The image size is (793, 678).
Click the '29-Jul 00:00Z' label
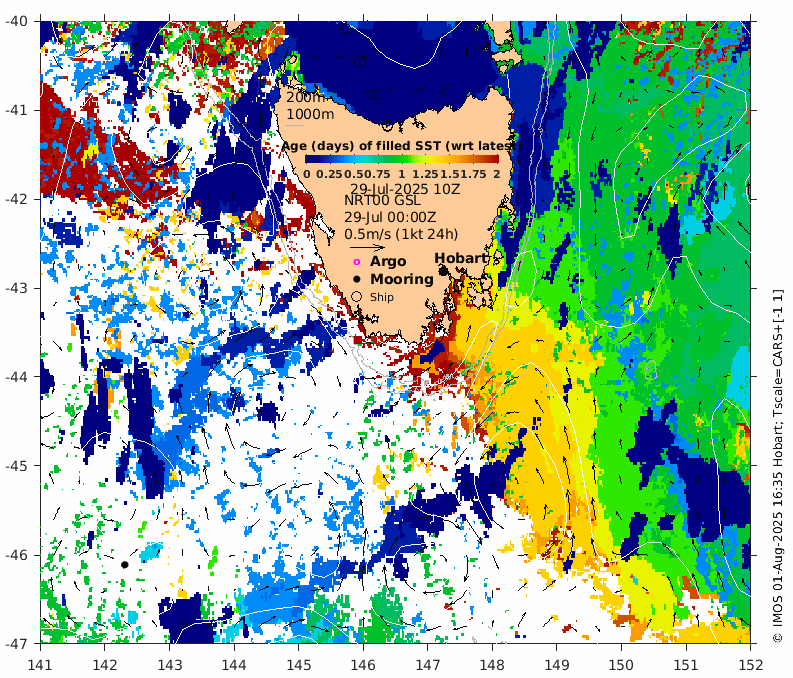pos(390,217)
